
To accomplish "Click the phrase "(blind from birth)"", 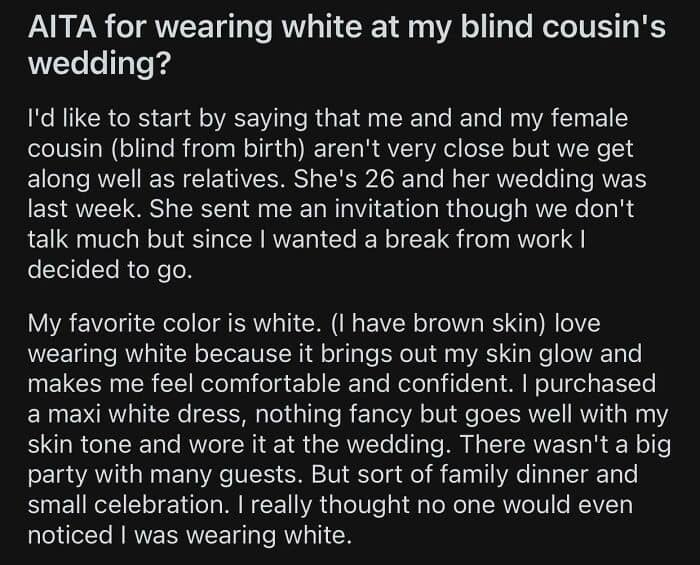I will pyautogui.click(x=207, y=149).
